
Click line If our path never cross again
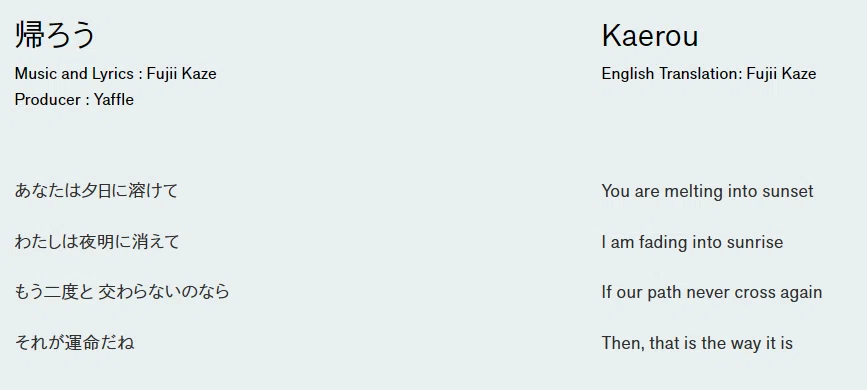(712, 292)
